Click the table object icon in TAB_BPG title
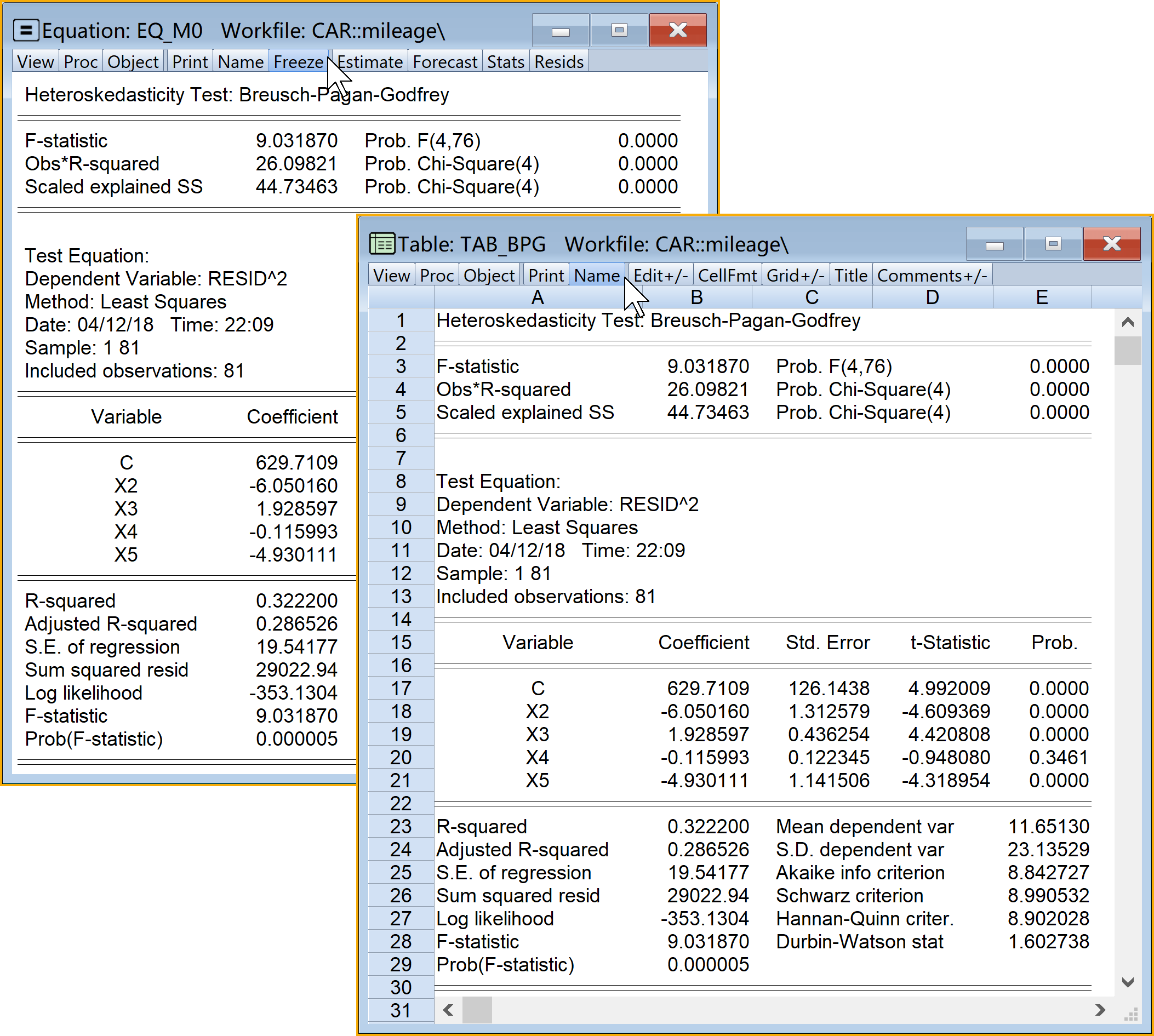1154x1036 pixels. pos(382,244)
